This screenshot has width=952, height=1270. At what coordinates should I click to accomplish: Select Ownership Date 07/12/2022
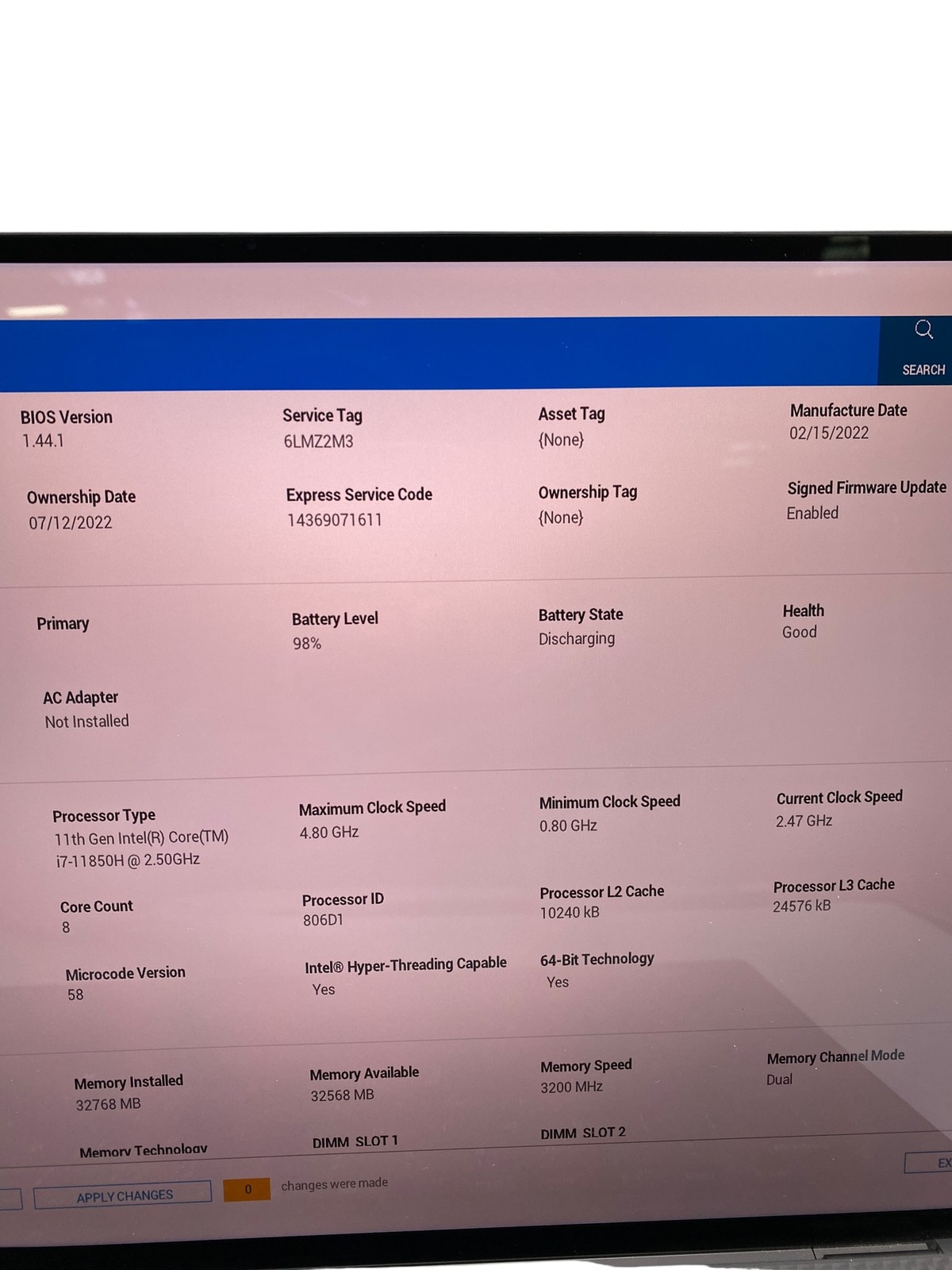click(70, 523)
